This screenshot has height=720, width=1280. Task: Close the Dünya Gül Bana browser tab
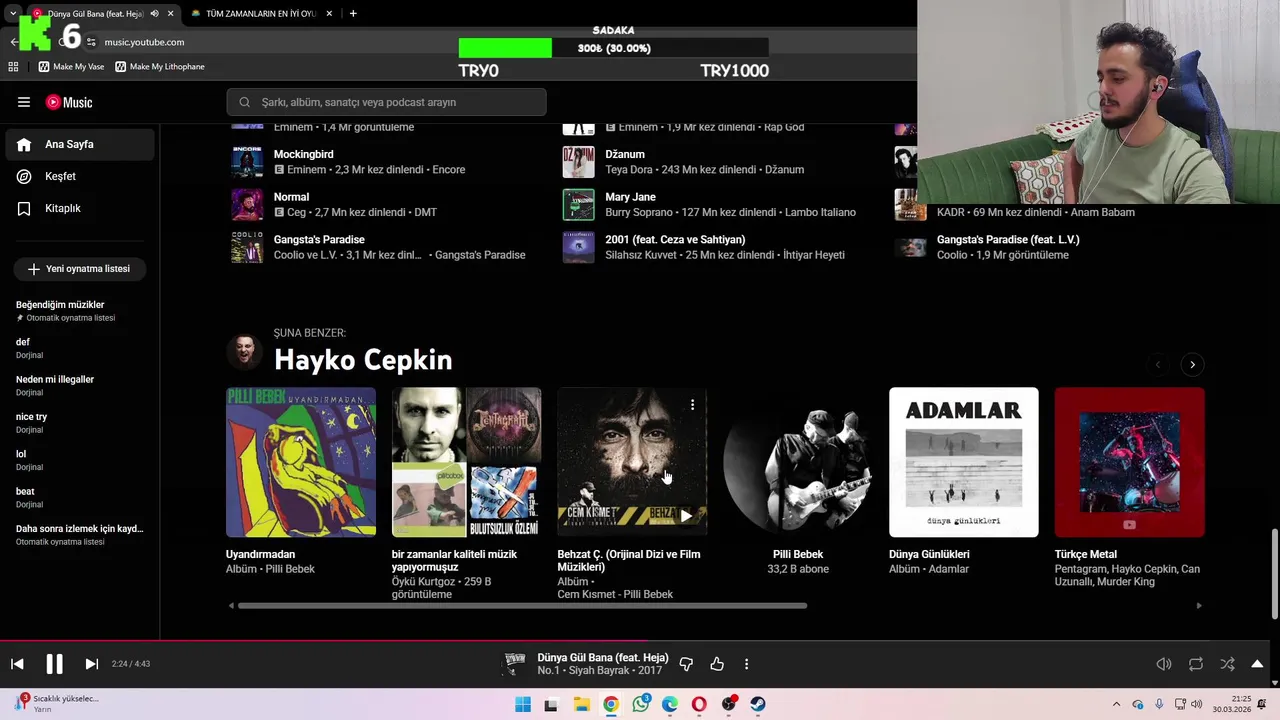coord(171,14)
